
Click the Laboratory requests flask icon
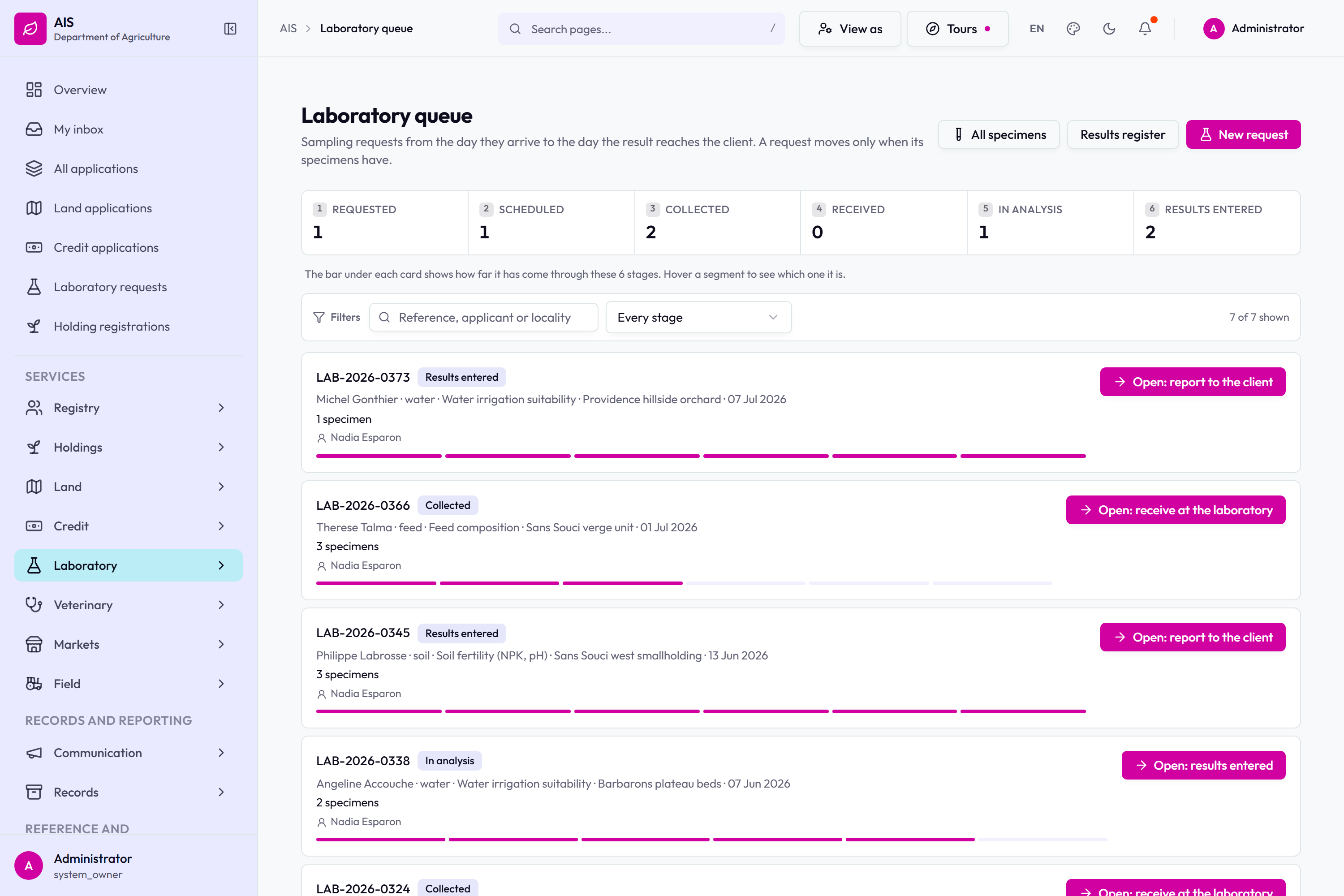[34, 287]
